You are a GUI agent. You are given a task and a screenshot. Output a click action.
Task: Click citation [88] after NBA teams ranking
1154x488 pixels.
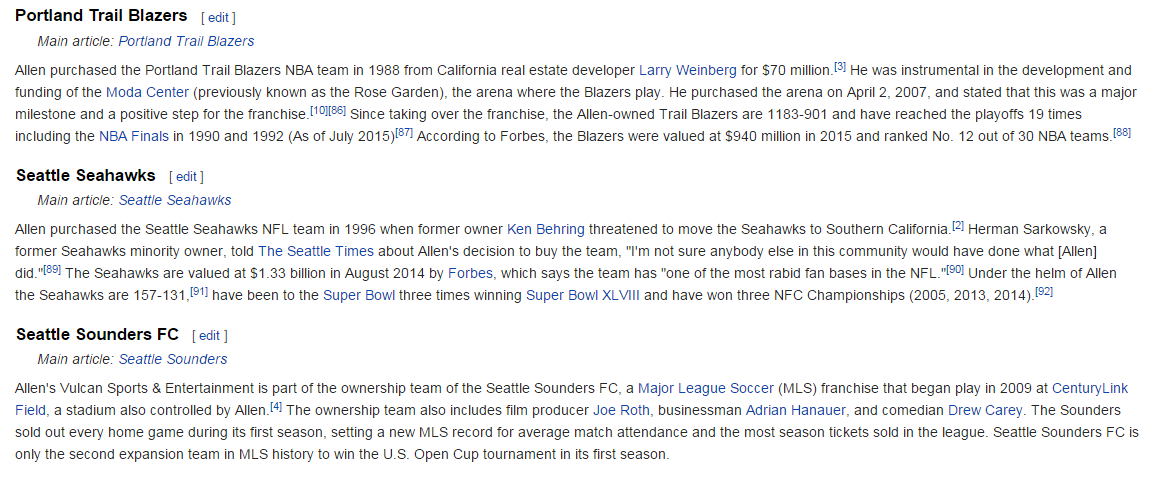[1122, 133]
